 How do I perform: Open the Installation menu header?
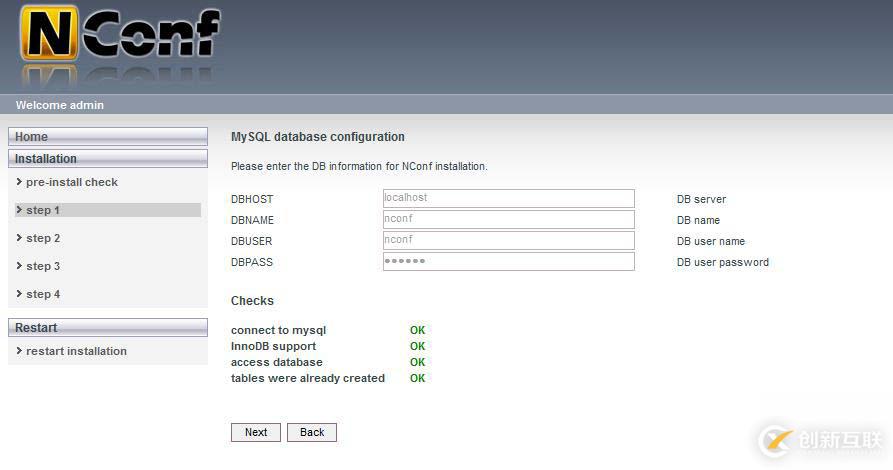click(108, 158)
